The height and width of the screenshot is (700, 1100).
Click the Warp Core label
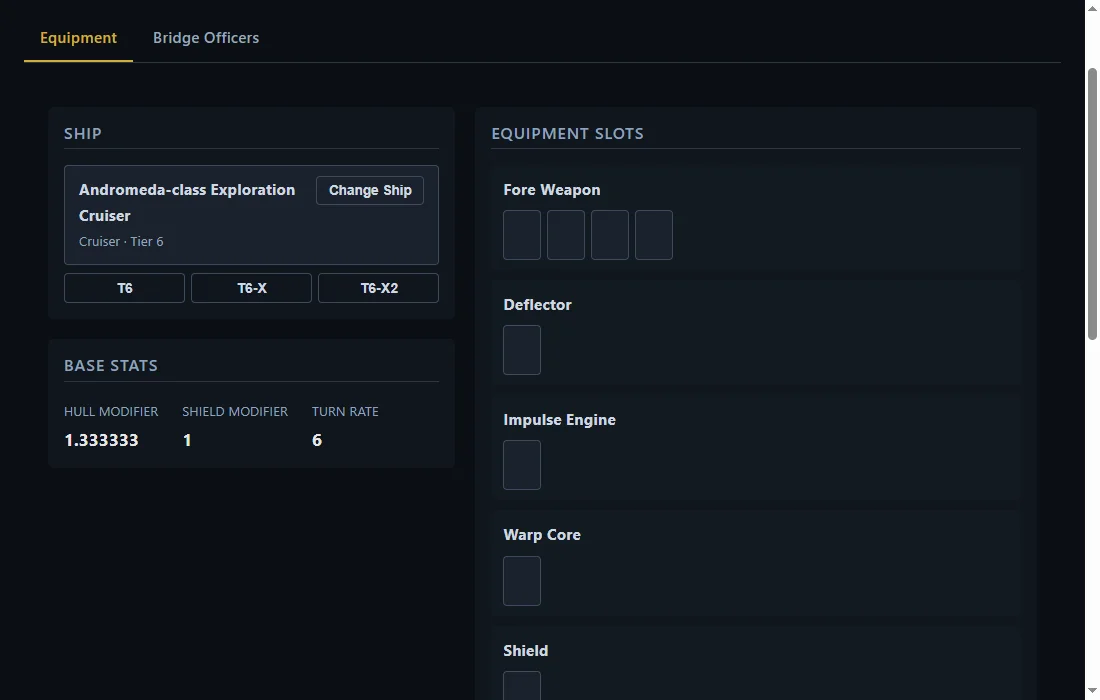pos(542,535)
